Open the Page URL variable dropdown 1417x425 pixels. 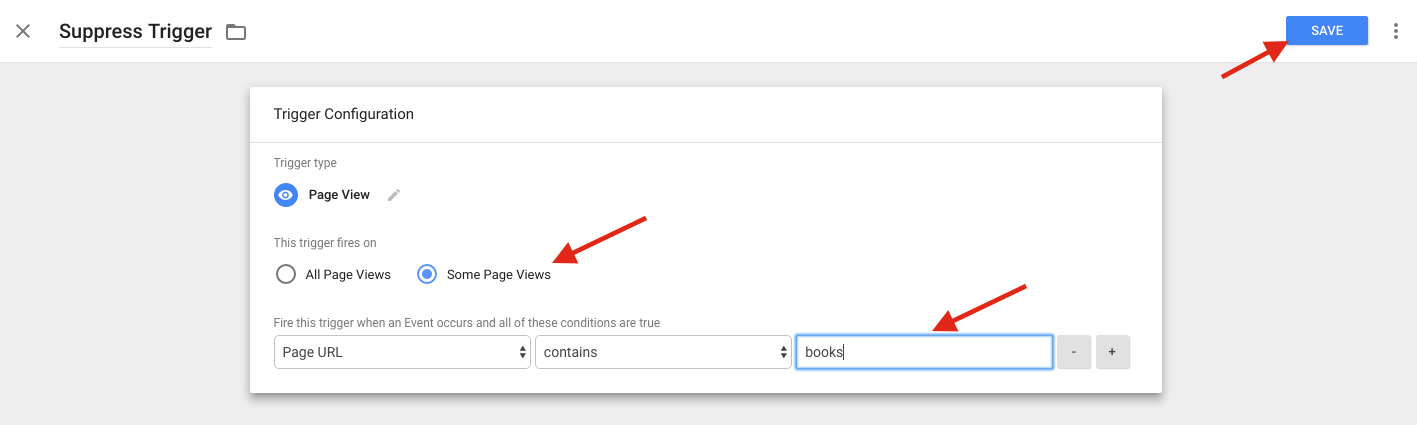pos(402,352)
